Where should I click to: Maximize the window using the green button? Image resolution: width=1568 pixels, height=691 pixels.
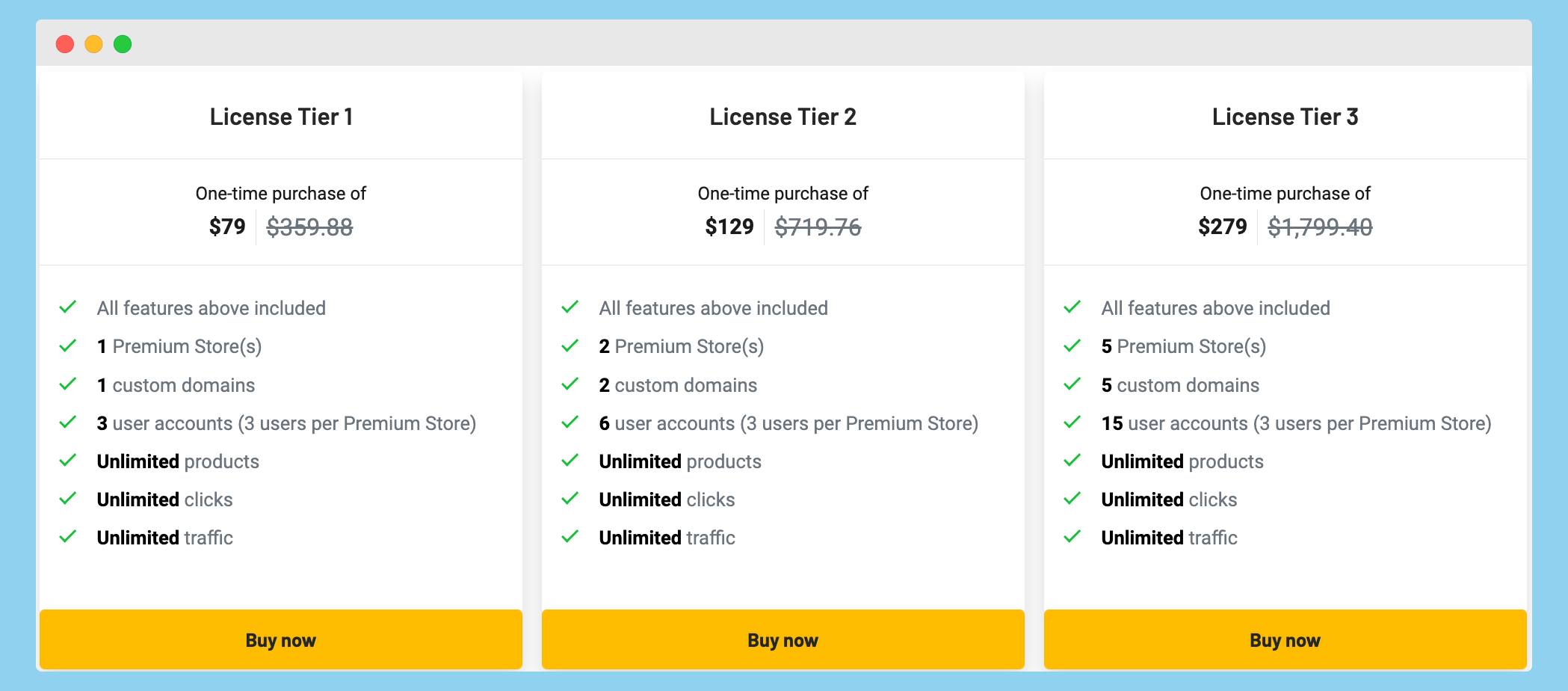coord(123,44)
